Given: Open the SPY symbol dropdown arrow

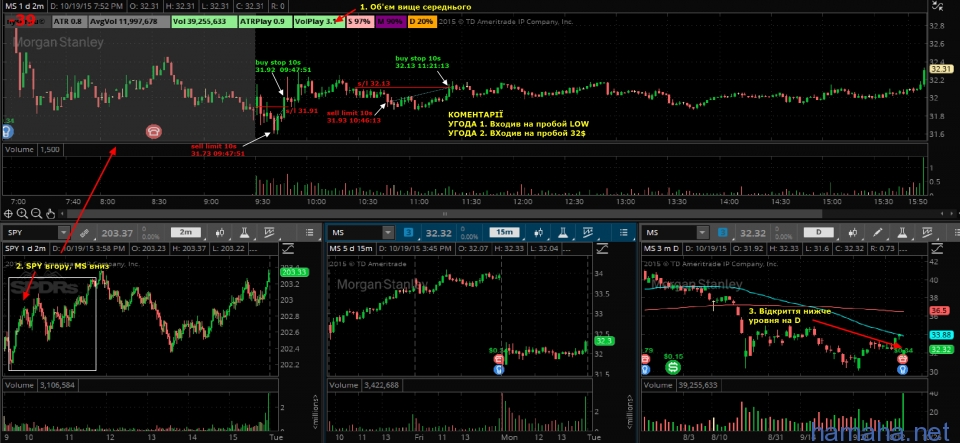Looking at the screenshot, I should (x=64, y=233).
